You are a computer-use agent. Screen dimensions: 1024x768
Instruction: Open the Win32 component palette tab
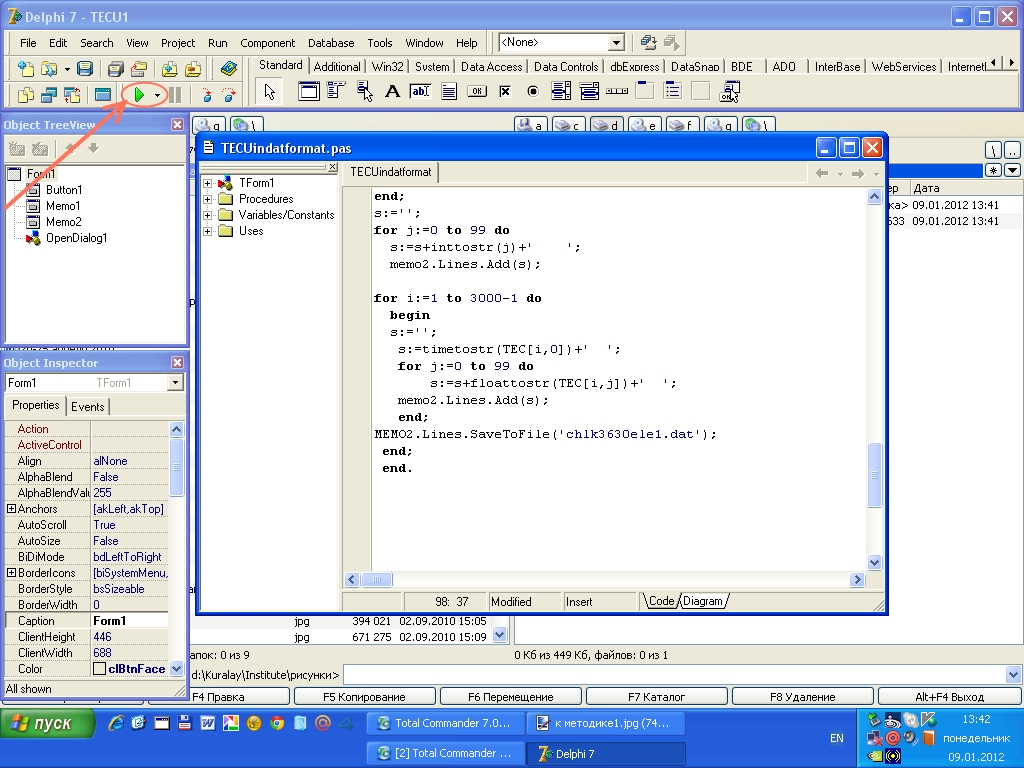pos(386,67)
